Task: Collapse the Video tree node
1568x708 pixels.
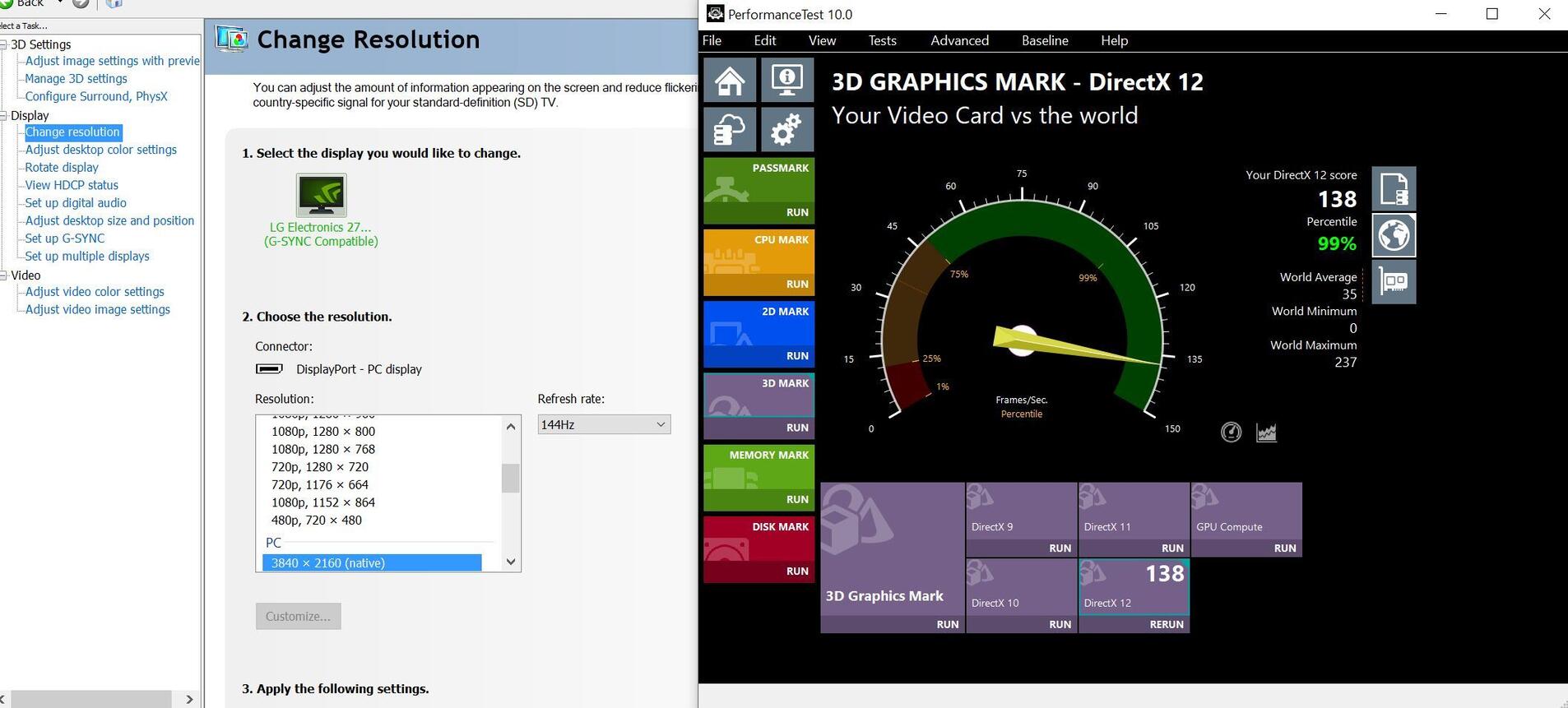Action: tap(3, 275)
